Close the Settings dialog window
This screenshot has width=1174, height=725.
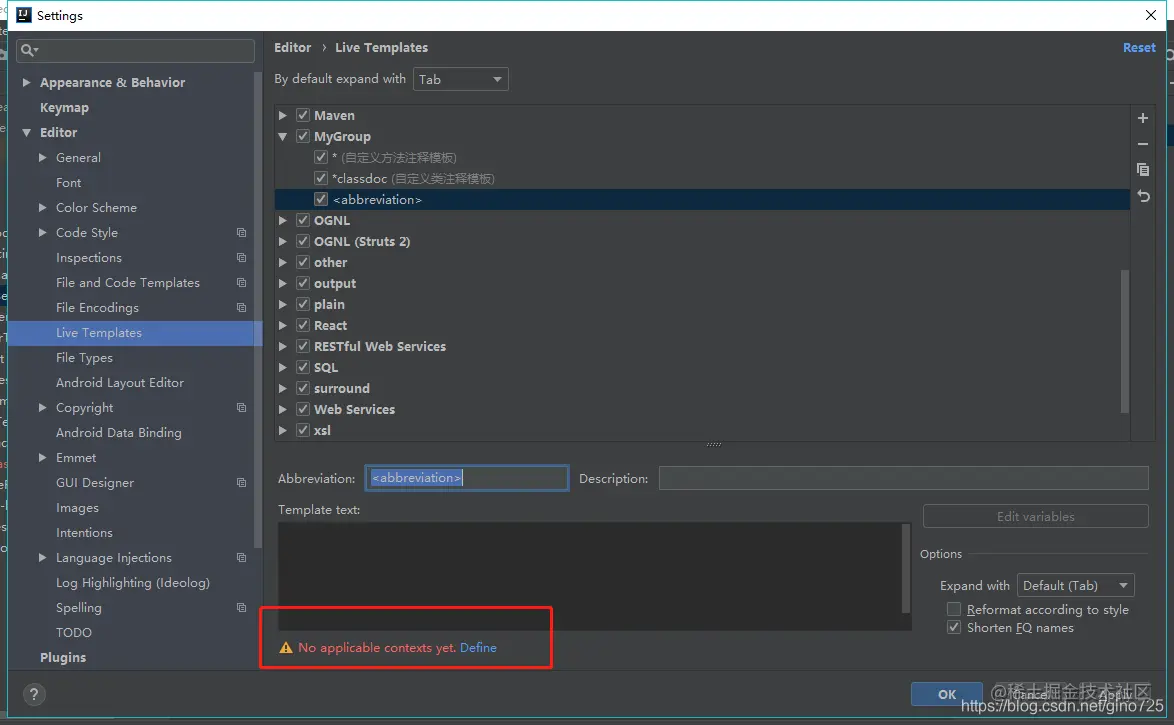tap(1151, 15)
